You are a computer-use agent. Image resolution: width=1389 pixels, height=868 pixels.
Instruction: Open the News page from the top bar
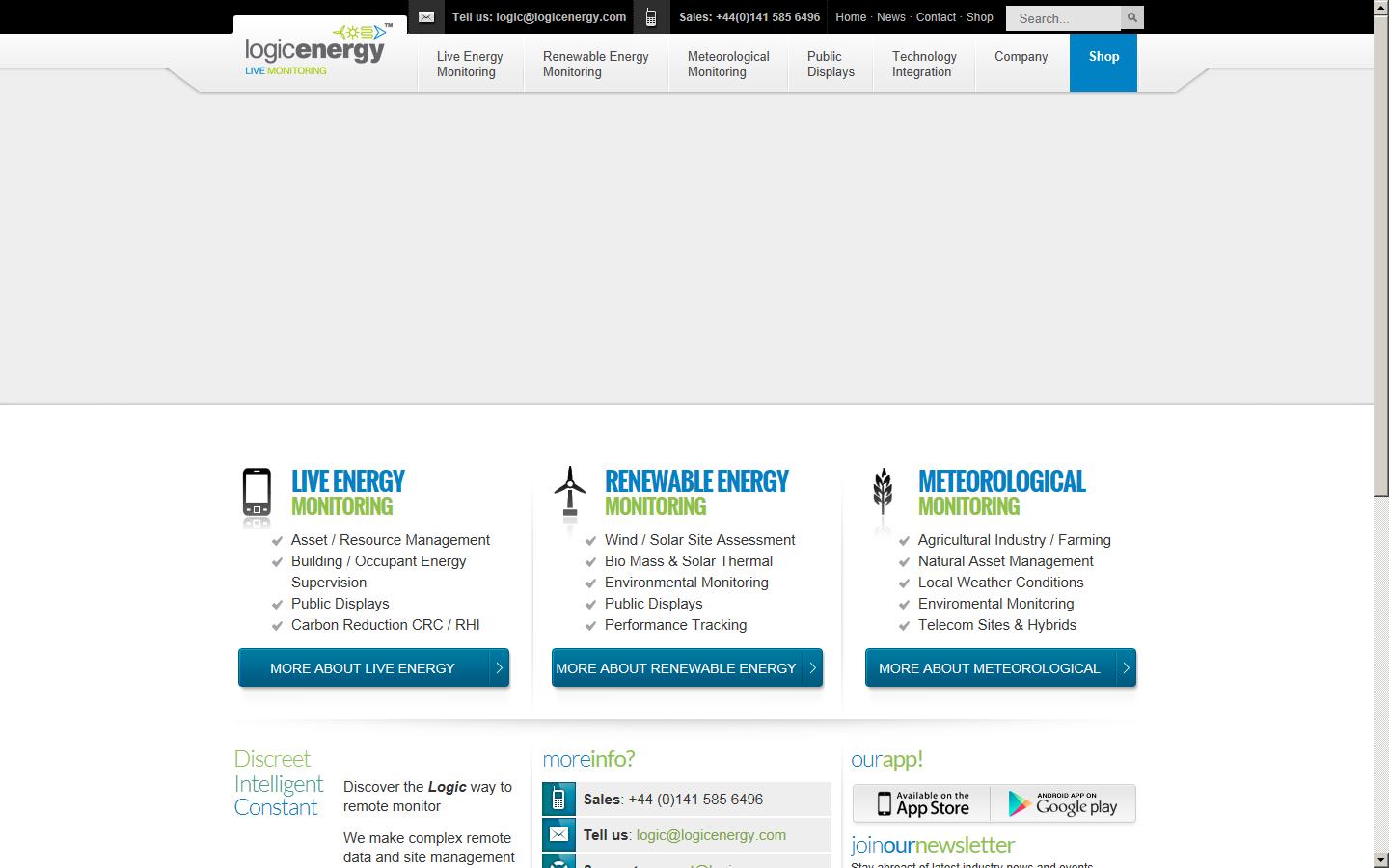[890, 16]
